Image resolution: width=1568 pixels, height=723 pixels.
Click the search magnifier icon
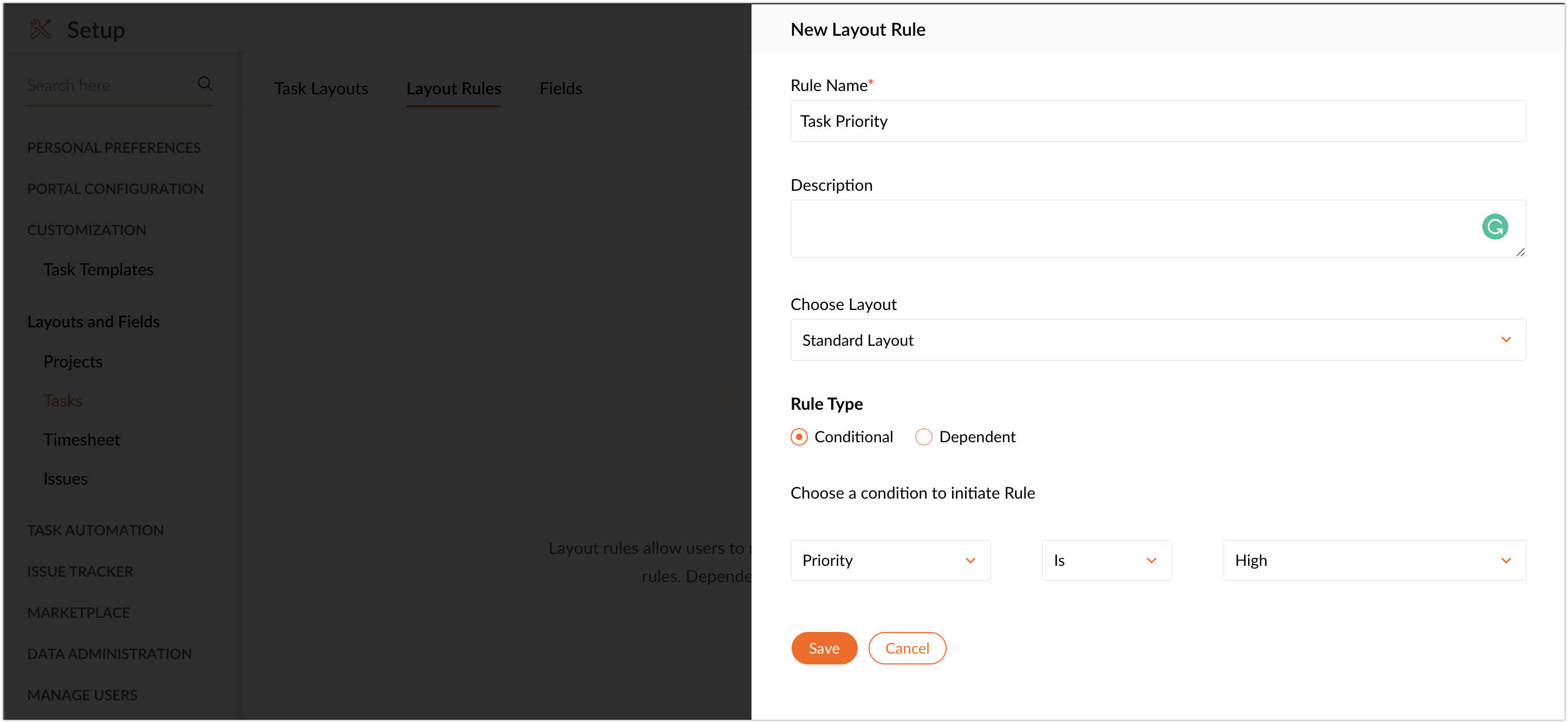[205, 84]
